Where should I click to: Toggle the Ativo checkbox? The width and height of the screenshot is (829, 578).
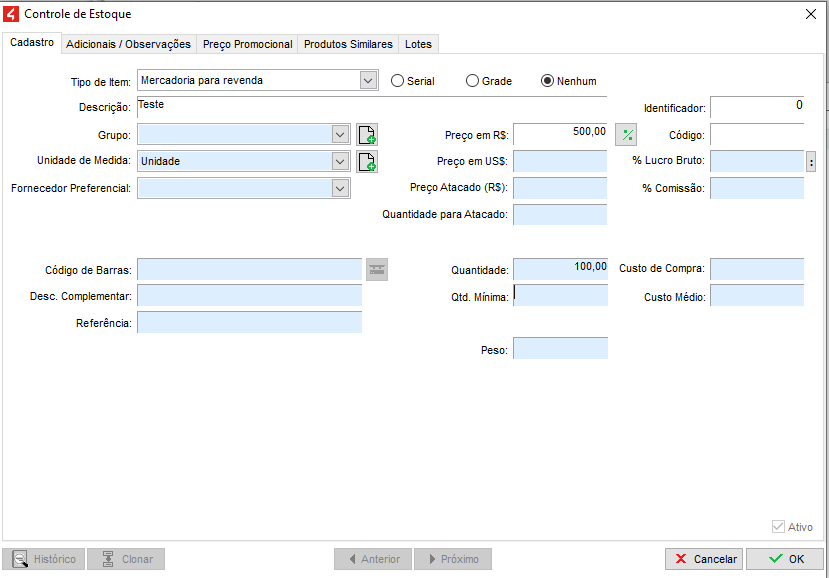(778, 527)
